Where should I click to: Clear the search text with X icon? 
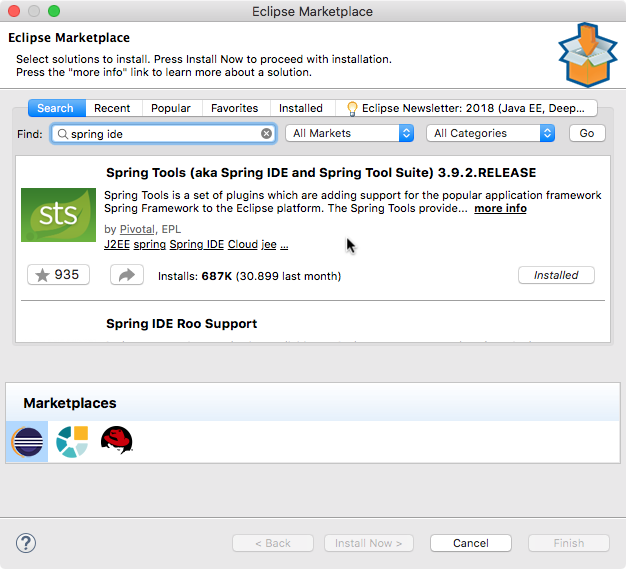267,133
